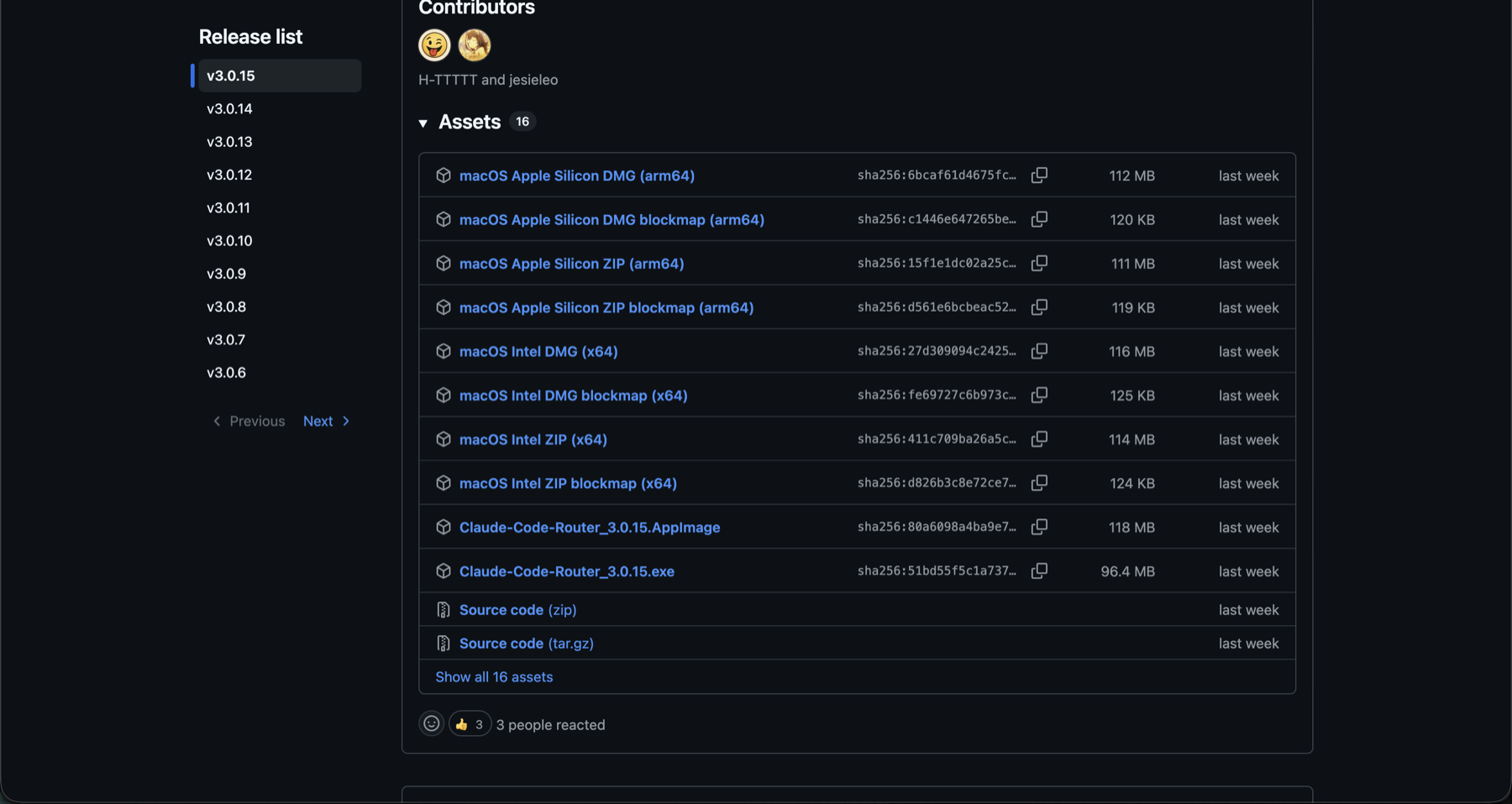The width and height of the screenshot is (1512, 804).
Task: Select release v3.0.12 in Release list
Action: (229, 175)
